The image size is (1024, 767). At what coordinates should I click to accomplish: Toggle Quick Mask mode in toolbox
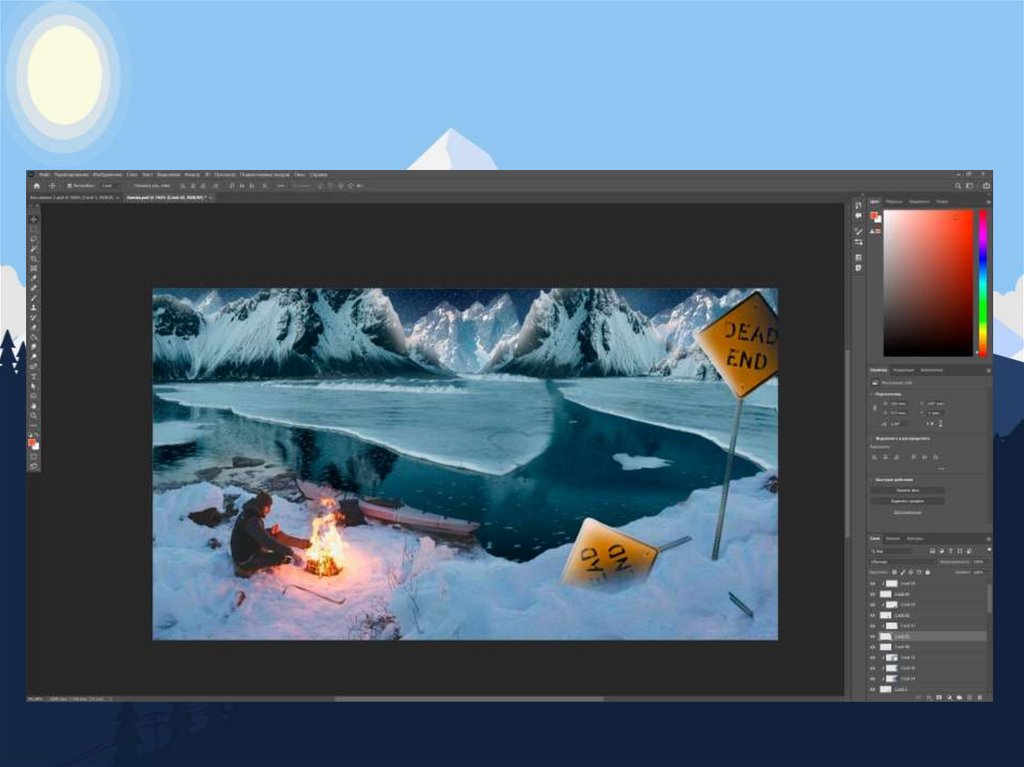pos(34,457)
